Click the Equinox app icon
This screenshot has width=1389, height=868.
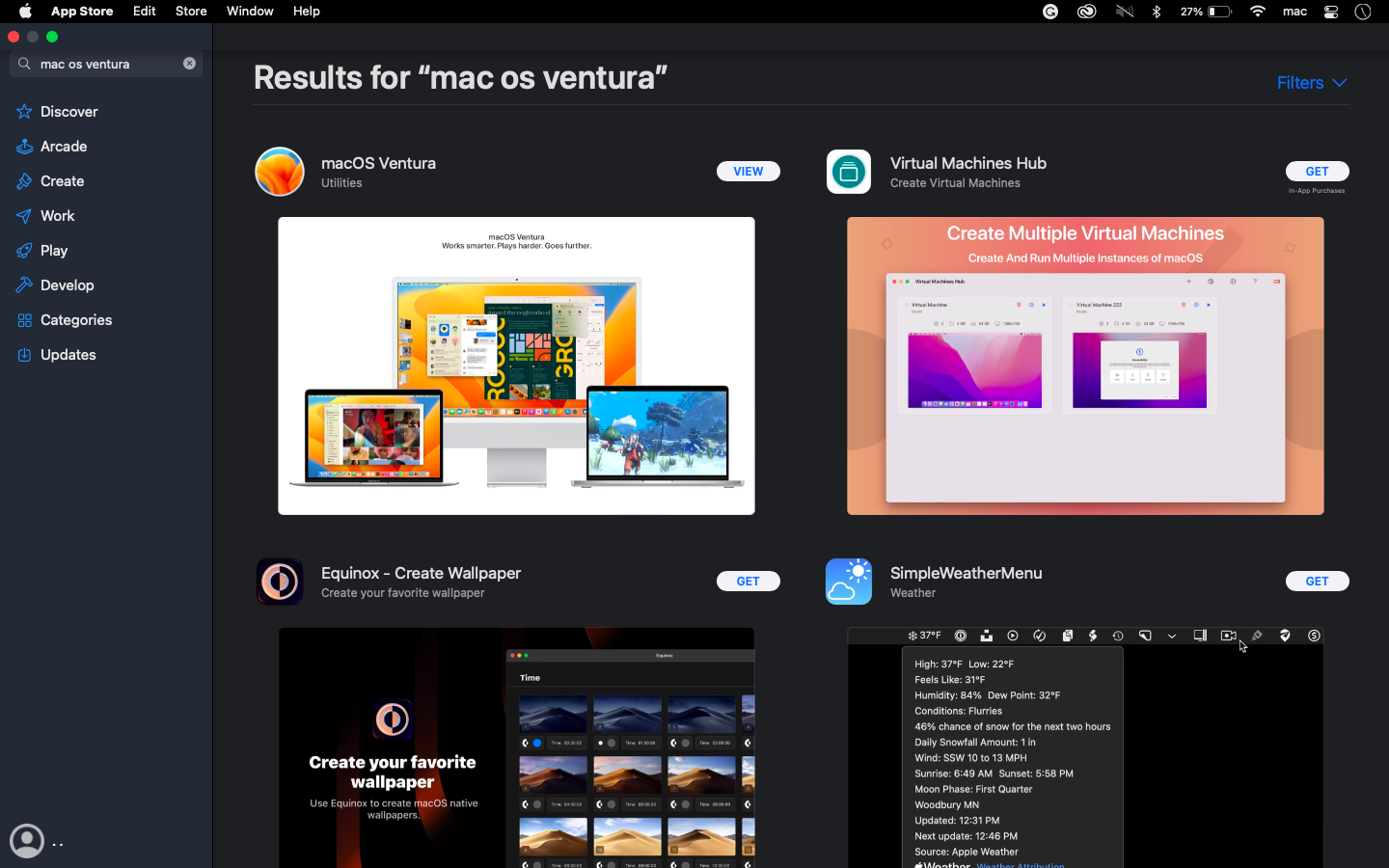pyautogui.click(x=280, y=582)
